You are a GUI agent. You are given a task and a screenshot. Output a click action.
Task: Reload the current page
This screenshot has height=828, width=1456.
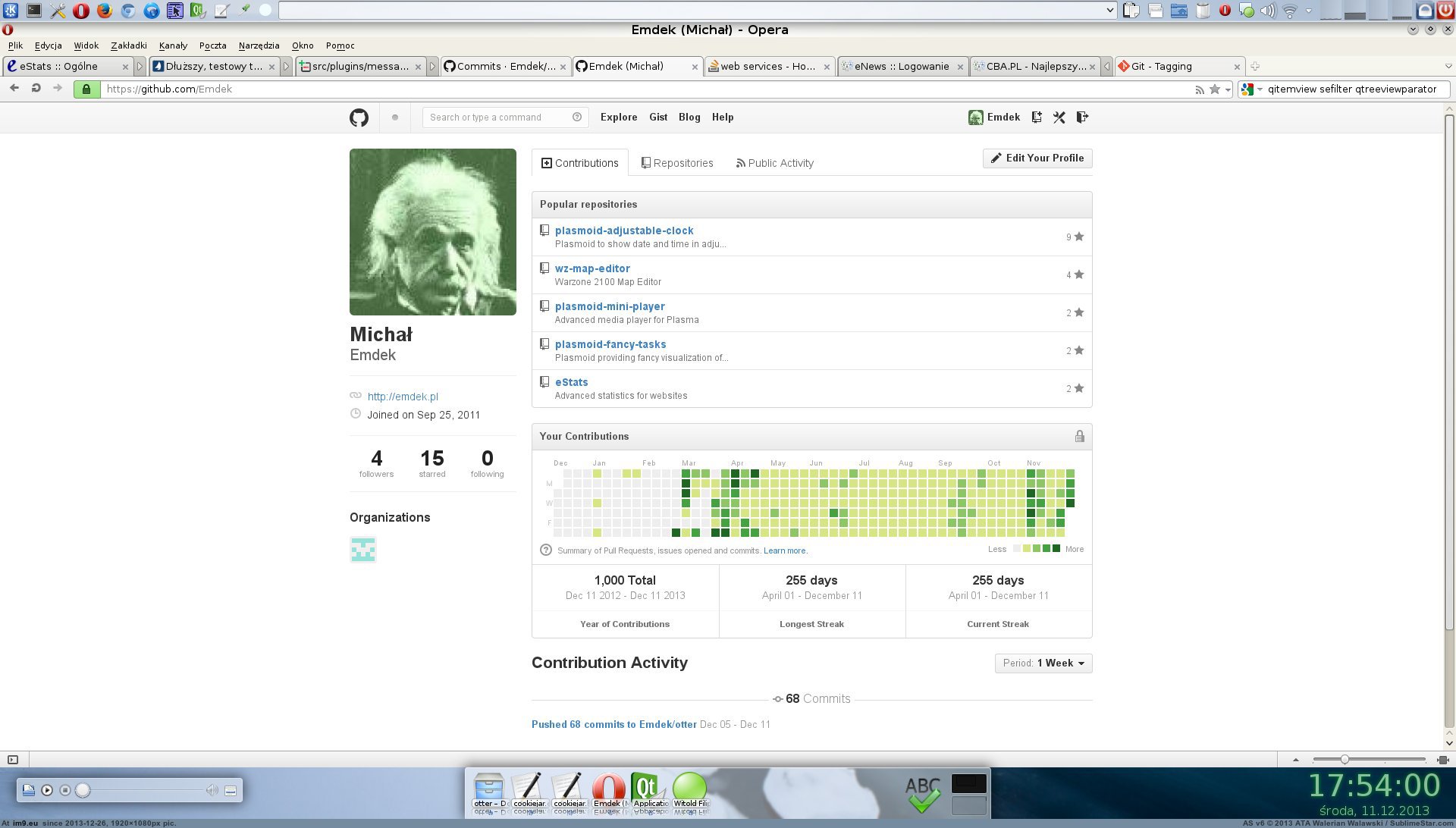coord(36,89)
